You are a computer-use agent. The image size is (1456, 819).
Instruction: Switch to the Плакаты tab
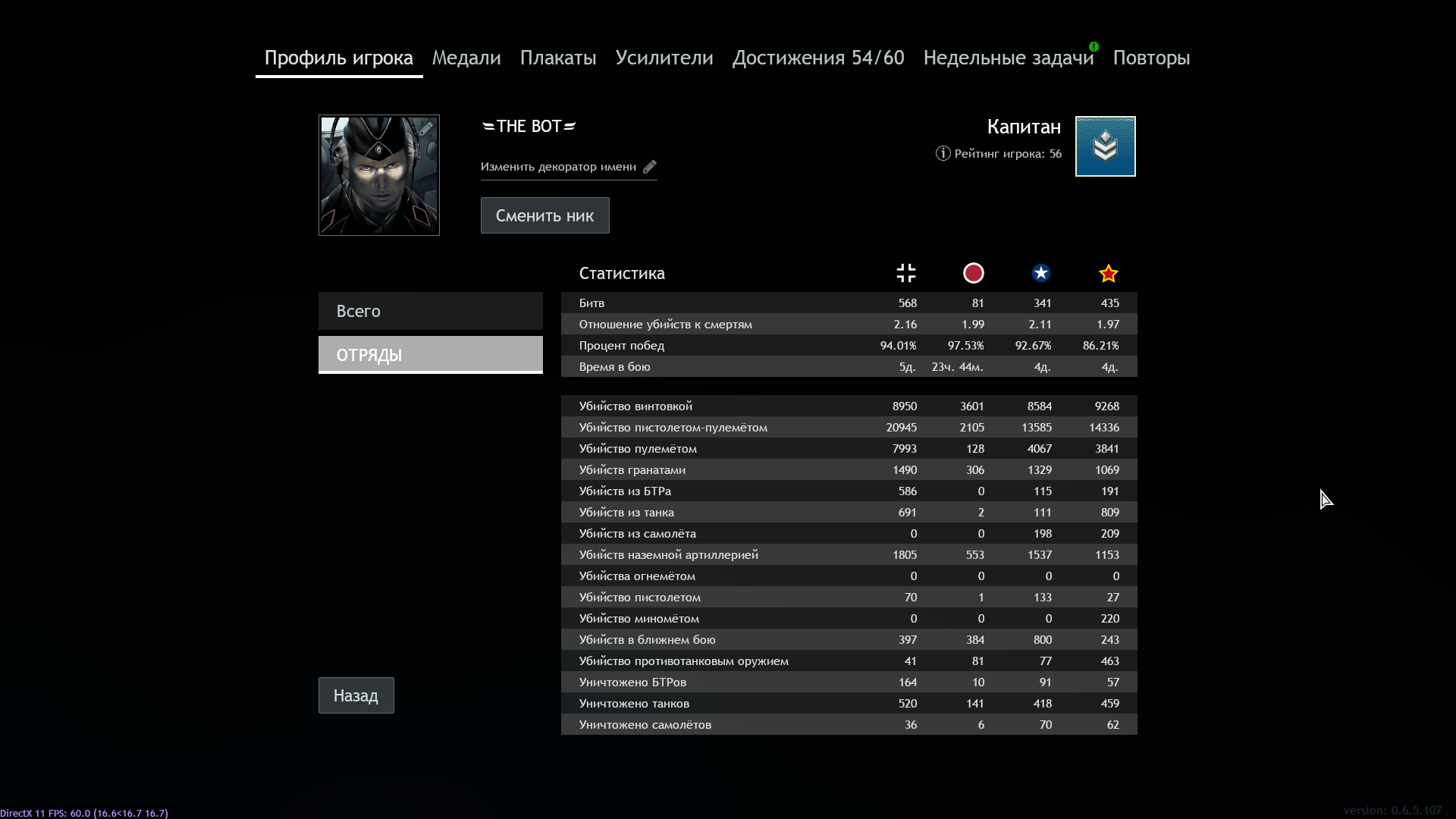(x=558, y=58)
